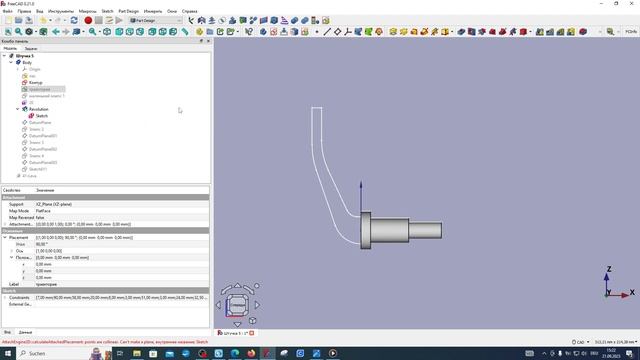Open the Sketch menu
The height and width of the screenshot is (360, 640).
pyautogui.click(x=107, y=11)
